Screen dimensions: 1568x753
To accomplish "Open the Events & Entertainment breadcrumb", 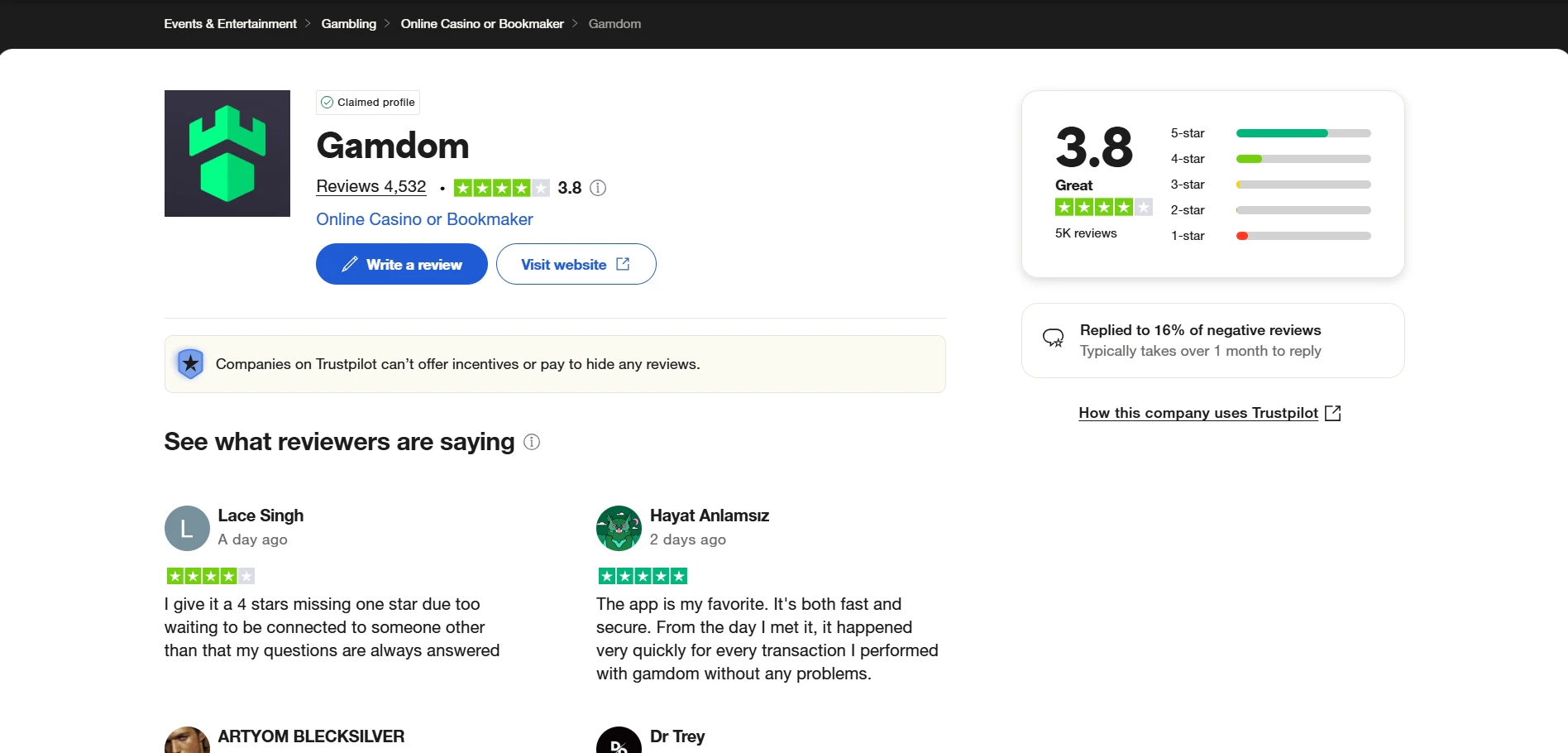I will click(x=230, y=24).
